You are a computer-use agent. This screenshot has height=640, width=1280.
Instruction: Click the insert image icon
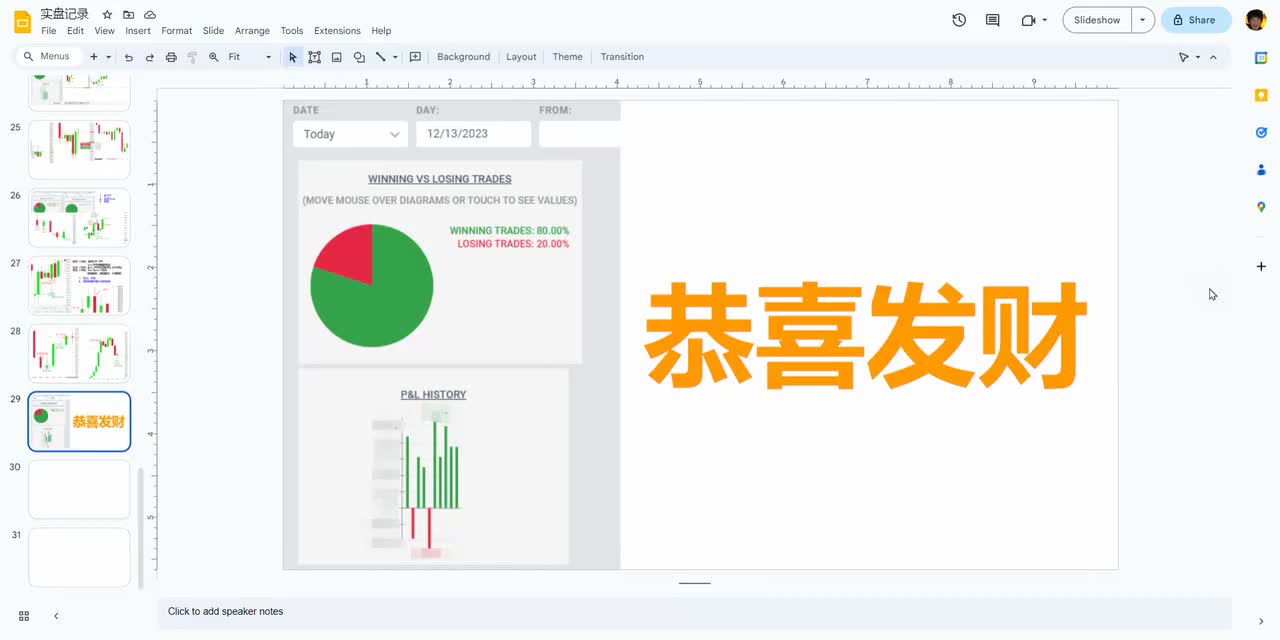point(336,57)
